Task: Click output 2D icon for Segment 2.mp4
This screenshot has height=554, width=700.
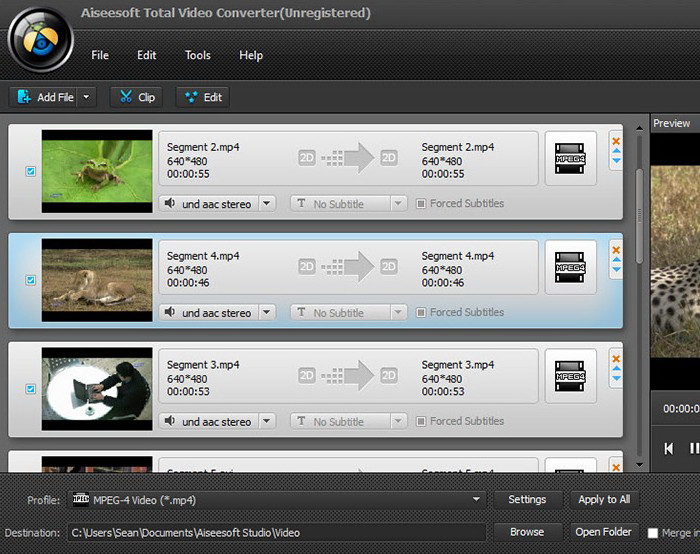Action: click(x=388, y=158)
